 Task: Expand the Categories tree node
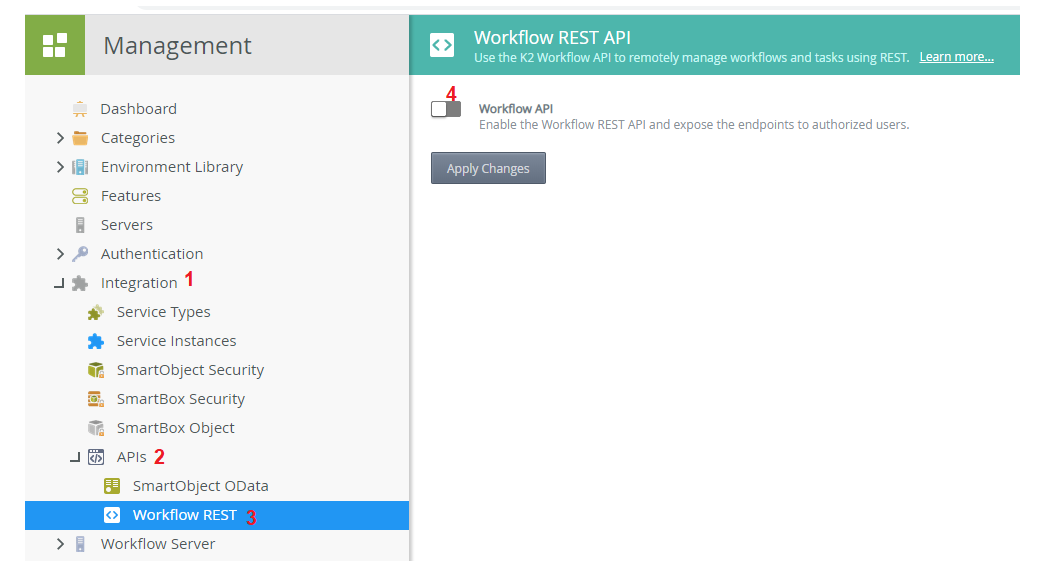[x=61, y=138]
